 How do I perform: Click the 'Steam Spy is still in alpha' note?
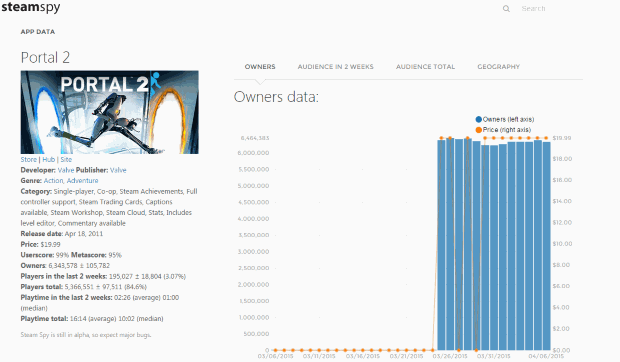(x=86, y=335)
